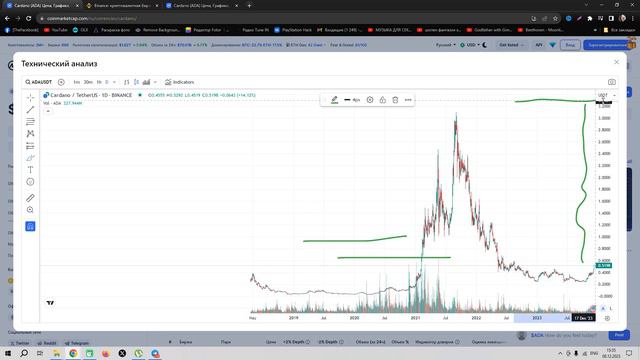Toggle log scale L button
The width and height of the screenshot is (640, 360).
pos(611,309)
